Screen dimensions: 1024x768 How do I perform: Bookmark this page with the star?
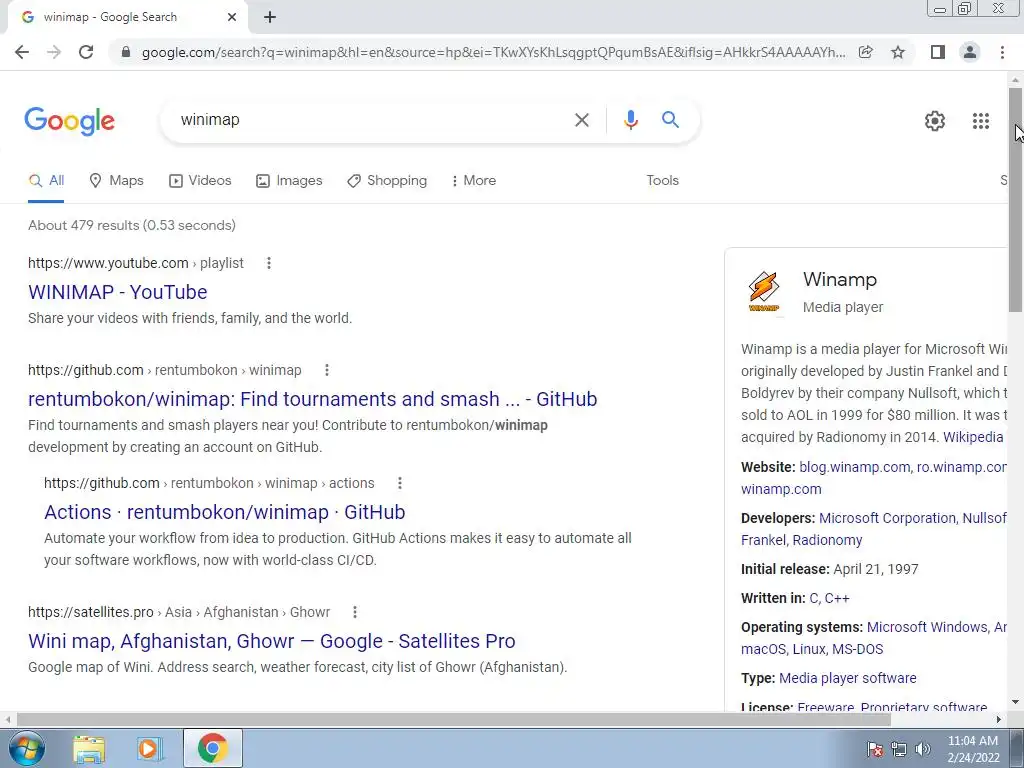898,52
